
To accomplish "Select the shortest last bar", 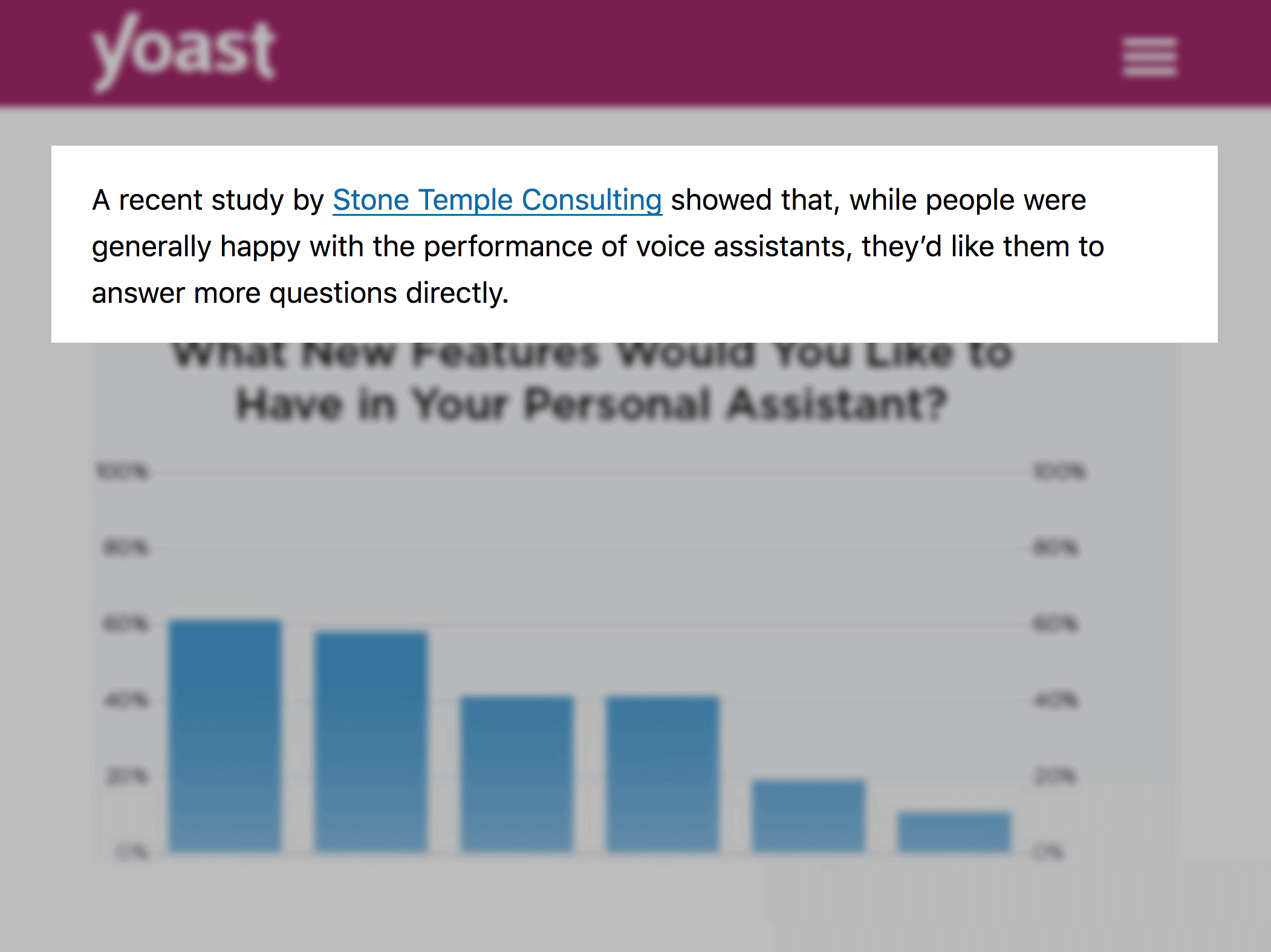I will click(954, 832).
